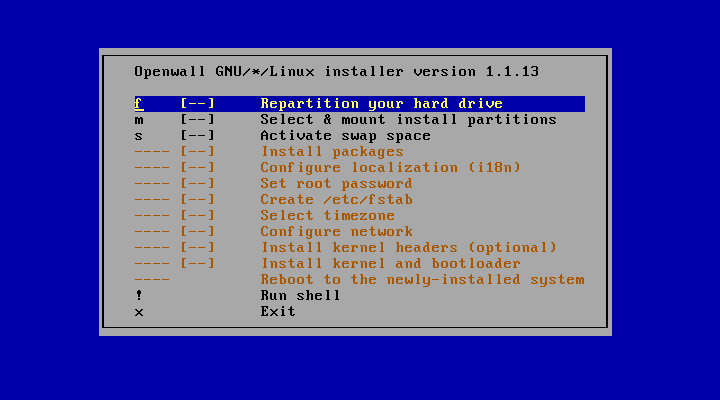Click the '!' shortcut character for shell
Viewport: 720px width, 400px height.
coord(139,296)
